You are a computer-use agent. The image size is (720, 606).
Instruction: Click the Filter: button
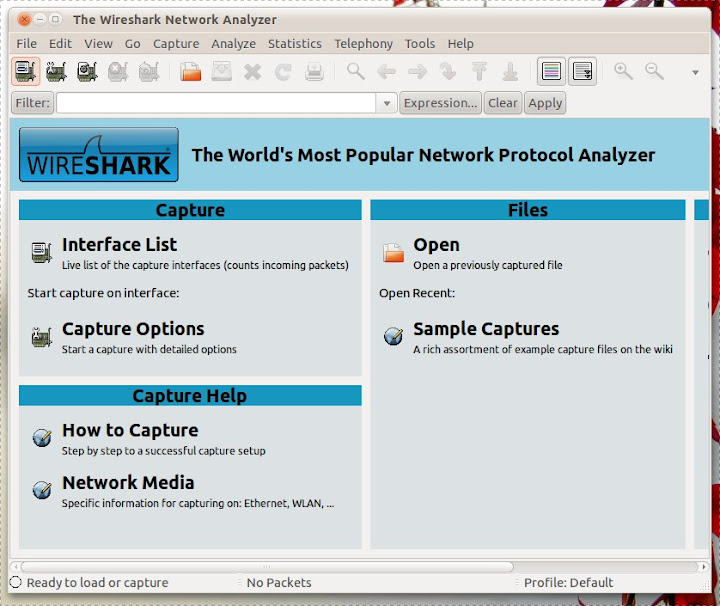(32, 103)
